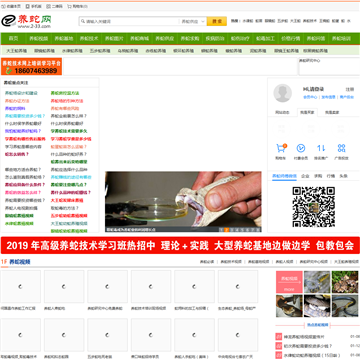Switch to the 行情 tab above the QR code
Image resolution: width=360 pixels, height=360 pixels.
click(x=331, y=176)
